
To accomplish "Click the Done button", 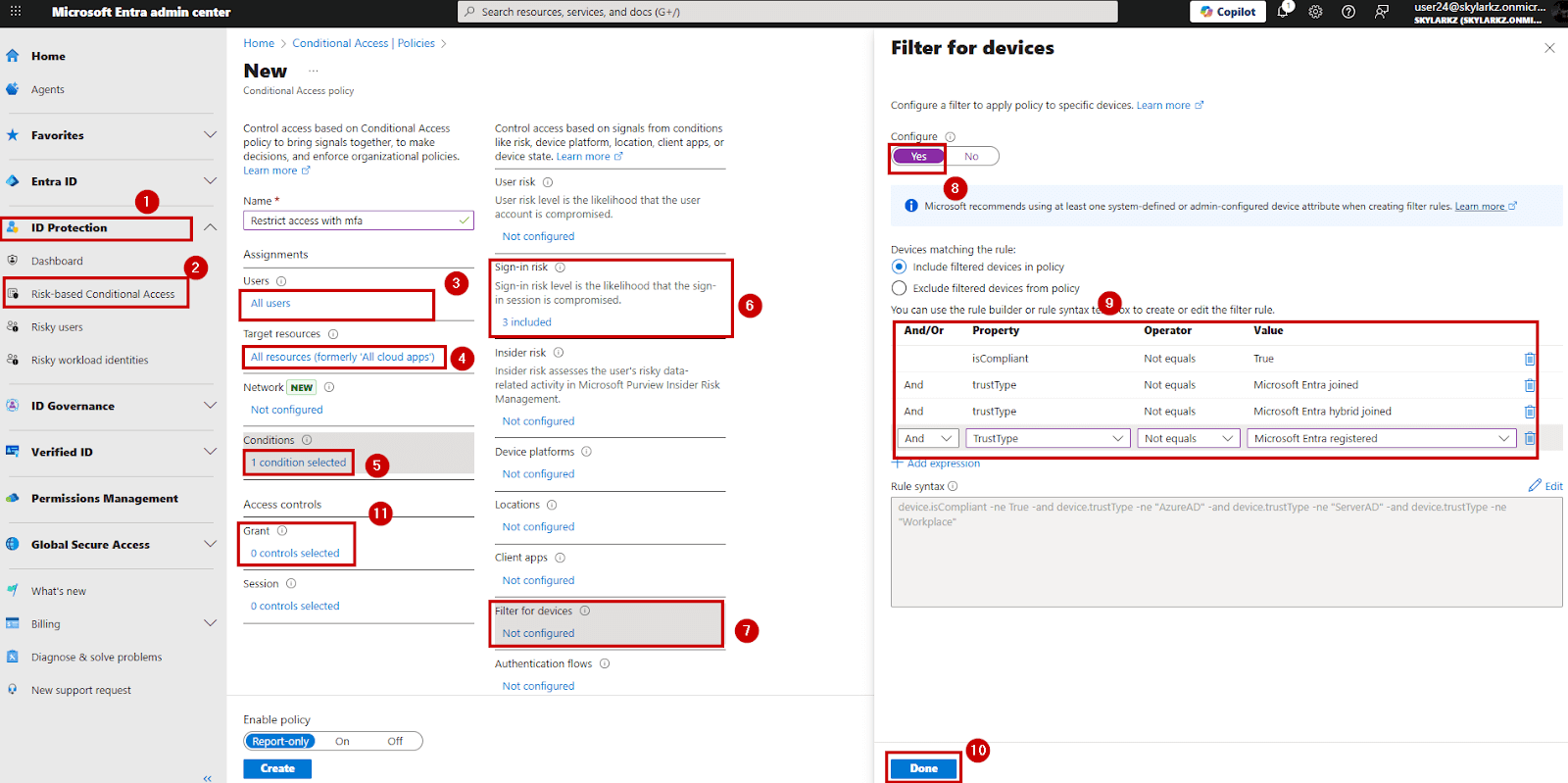I will [924, 768].
